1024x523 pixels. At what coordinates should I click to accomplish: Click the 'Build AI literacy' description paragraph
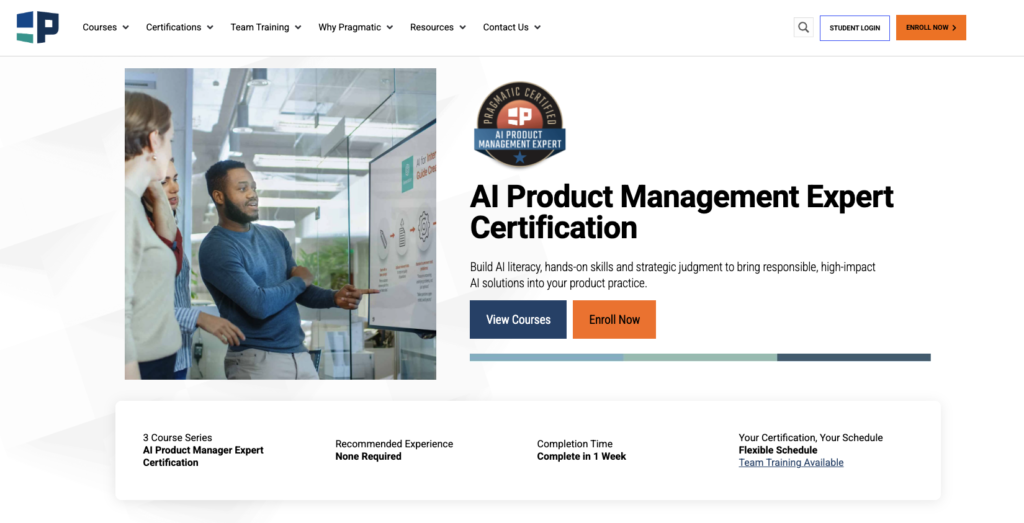coord(673,275)
